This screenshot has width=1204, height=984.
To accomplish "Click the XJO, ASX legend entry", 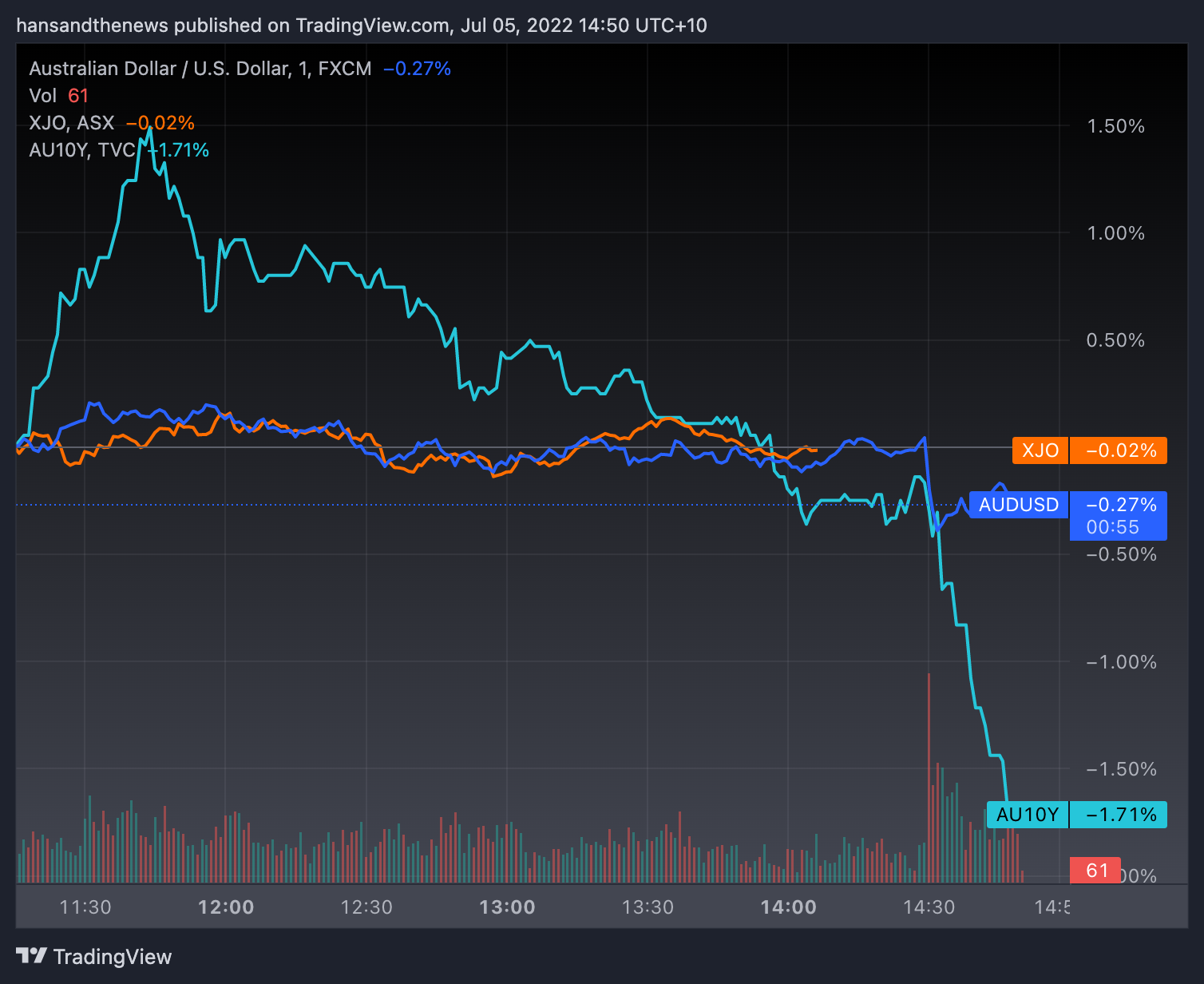I will (72, 123).
